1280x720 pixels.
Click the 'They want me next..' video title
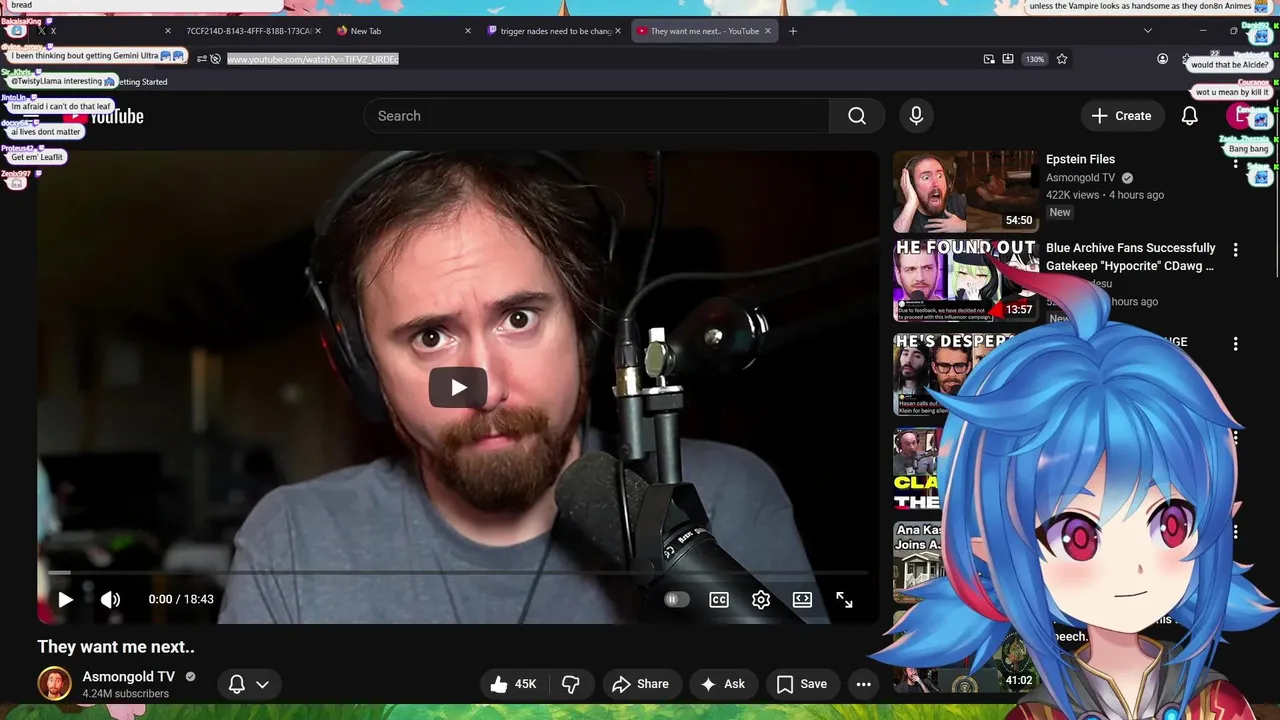pos(116,647)
